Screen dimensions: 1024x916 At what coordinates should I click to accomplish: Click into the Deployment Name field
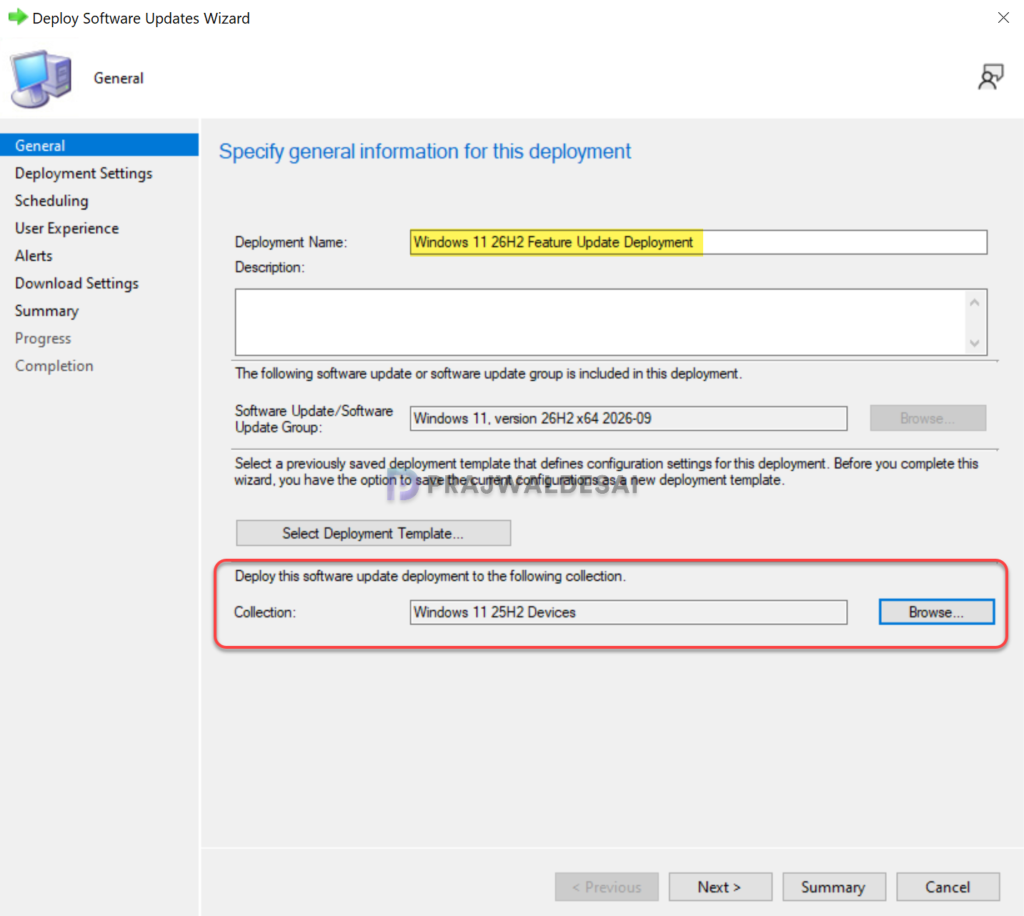(698, 242)
